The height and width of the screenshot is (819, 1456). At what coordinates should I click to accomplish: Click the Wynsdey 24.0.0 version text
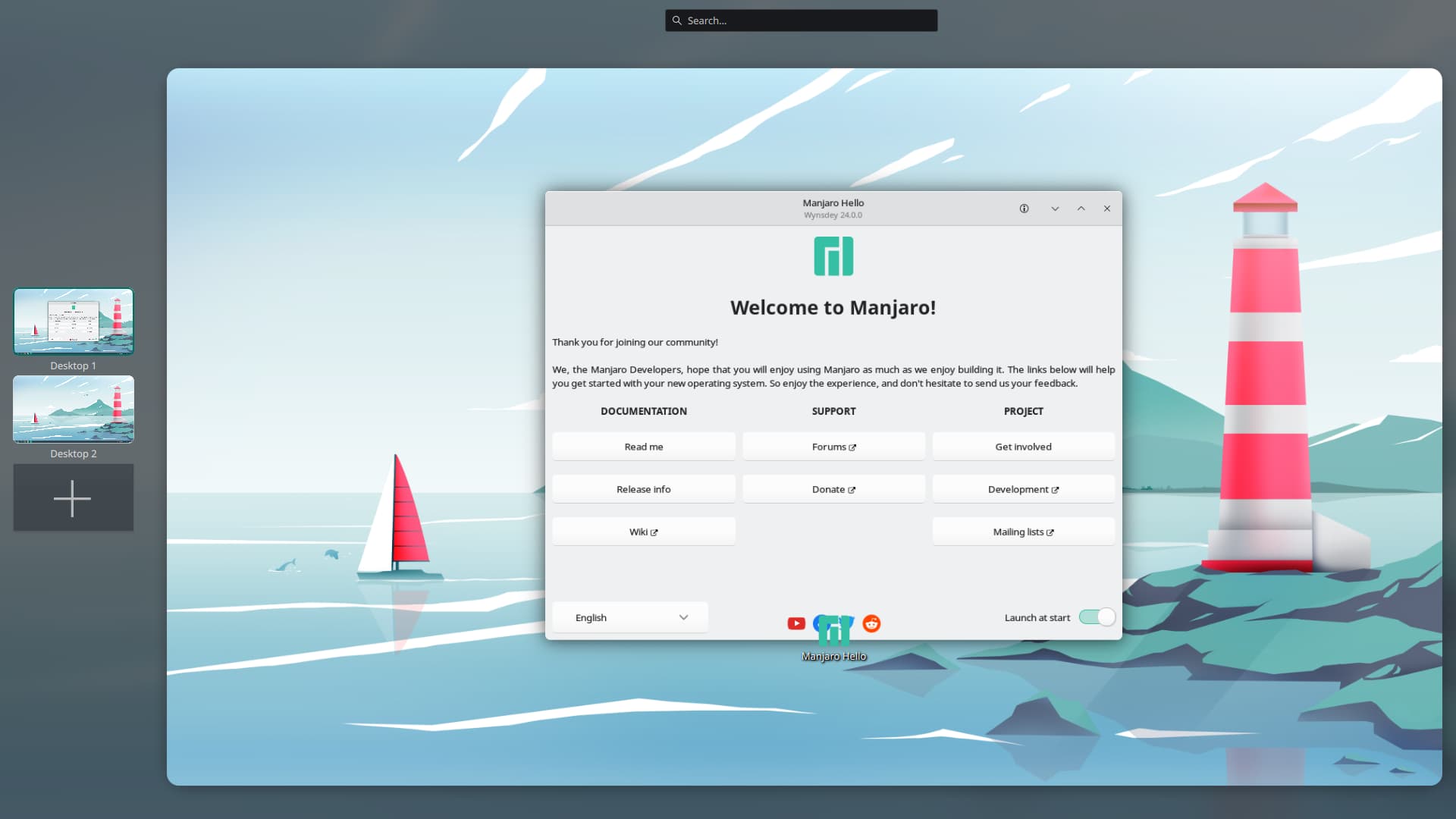833,215
